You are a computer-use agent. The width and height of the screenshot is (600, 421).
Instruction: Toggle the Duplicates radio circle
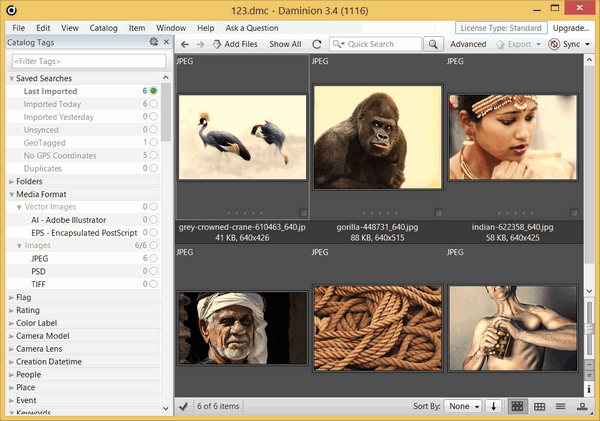point(153,168)
